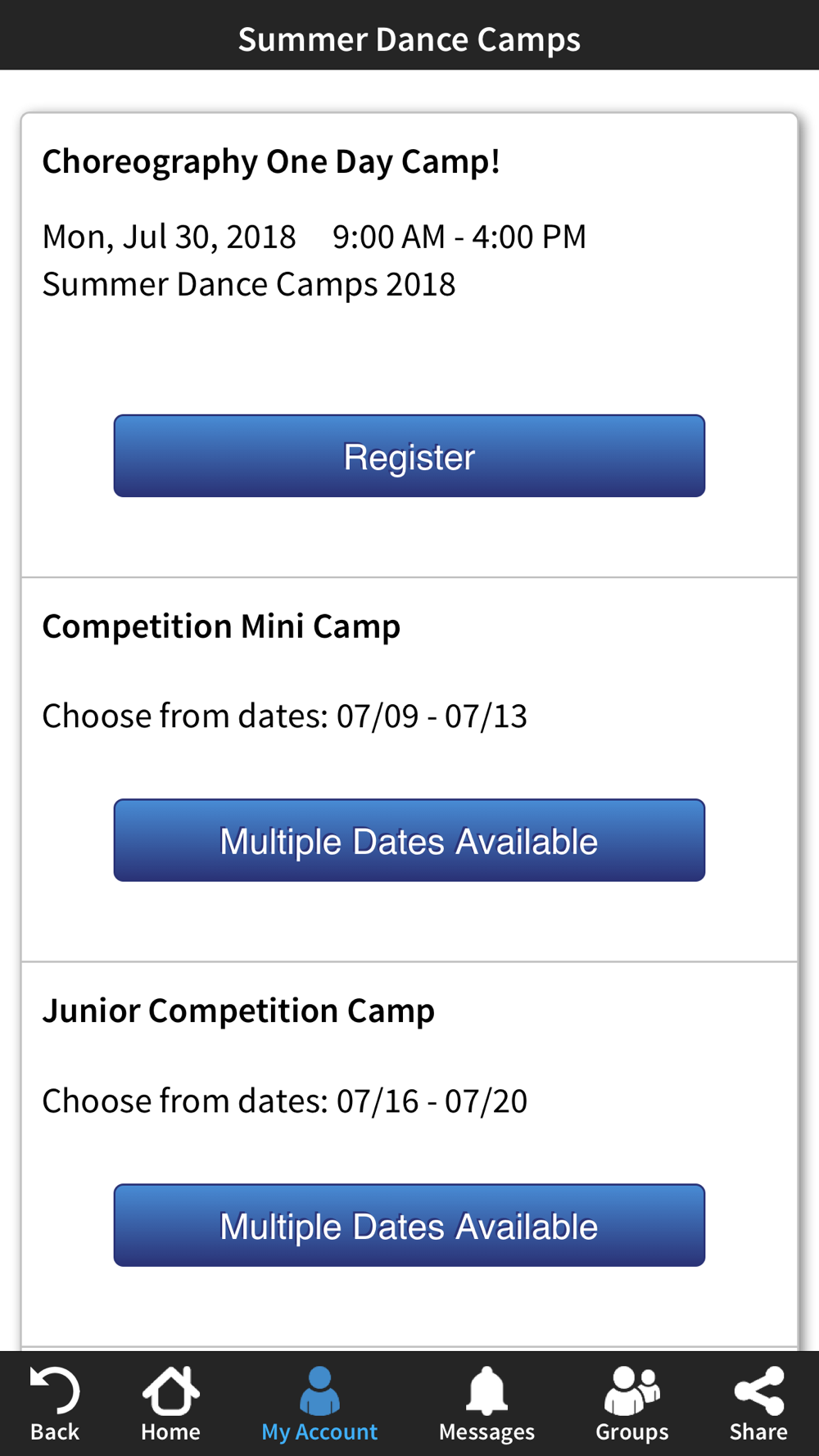Tap the dates 07/16 - 07/20 text
This screenshot has height=1456, width=819.
coord(432,1101)
